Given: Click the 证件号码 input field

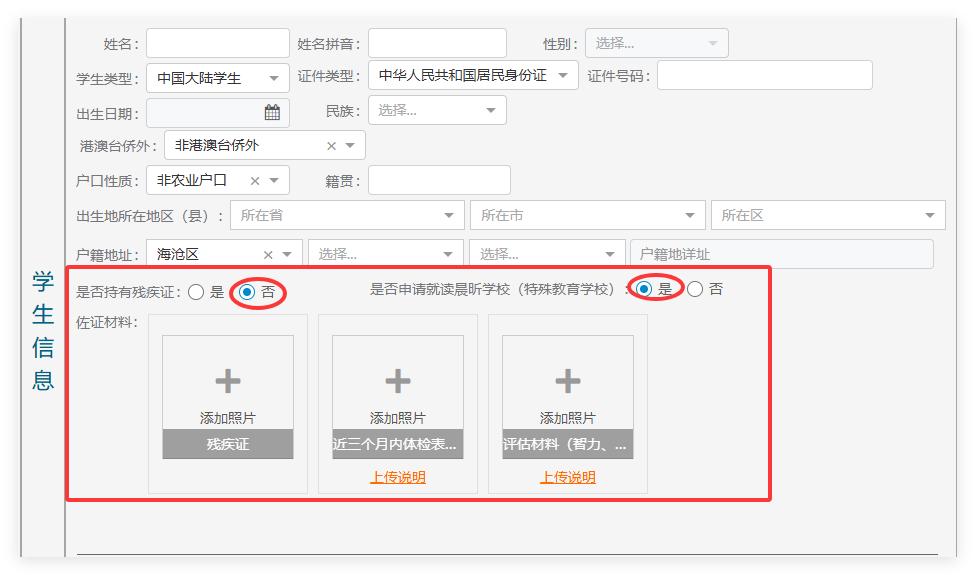Looking at the screenshot, I should coord(765,75).
